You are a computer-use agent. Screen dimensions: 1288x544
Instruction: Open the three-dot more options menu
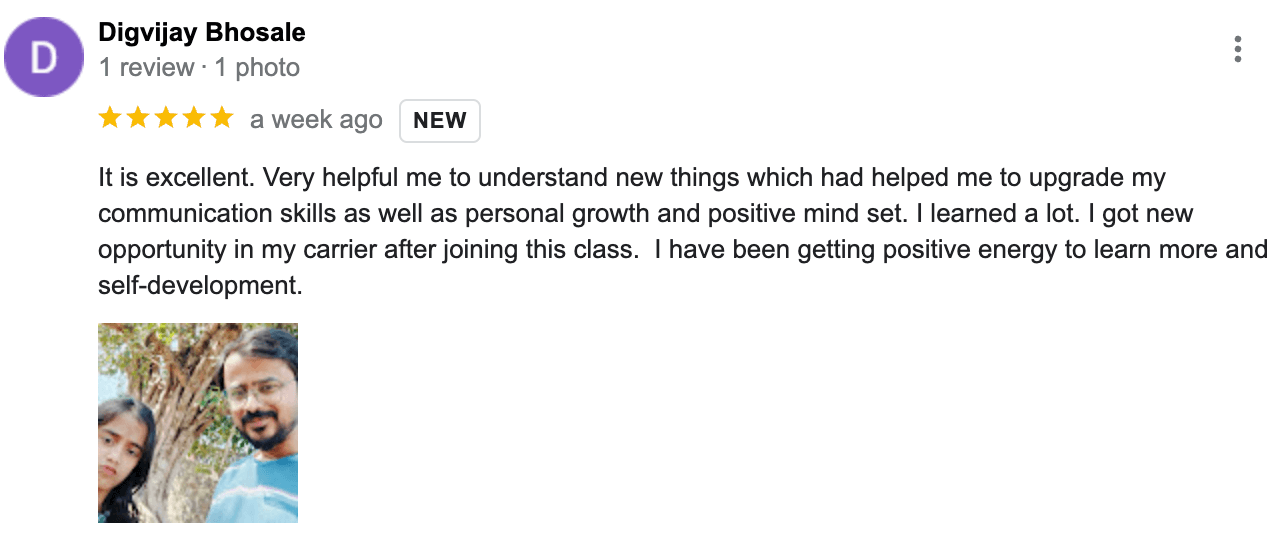tap(1238, 49)
